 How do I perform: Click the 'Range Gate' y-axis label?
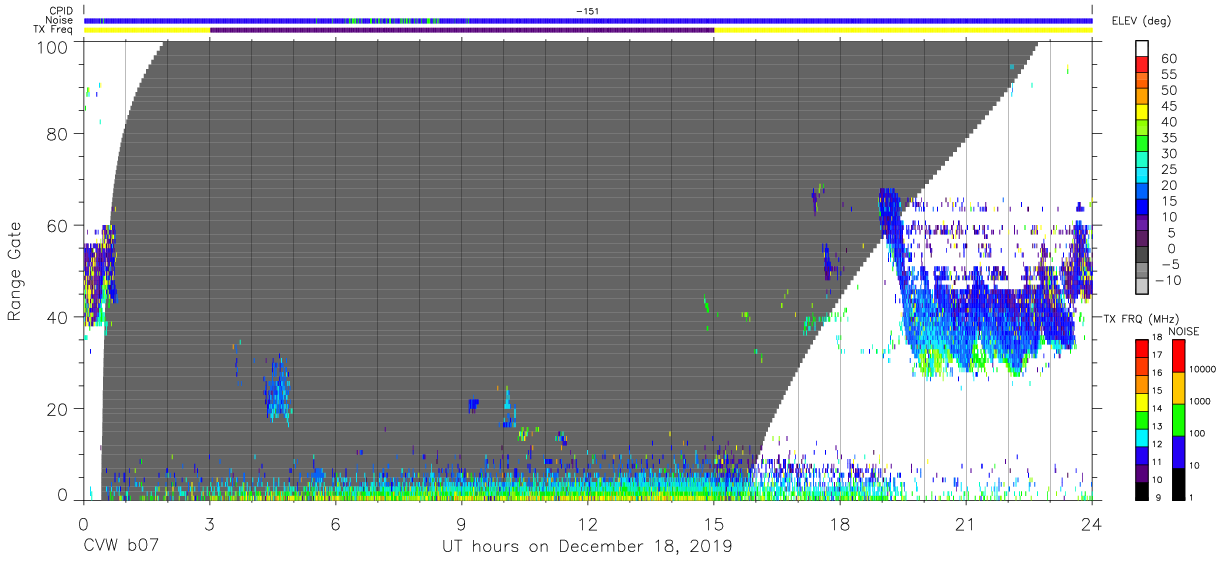click(x=15, y=271)
